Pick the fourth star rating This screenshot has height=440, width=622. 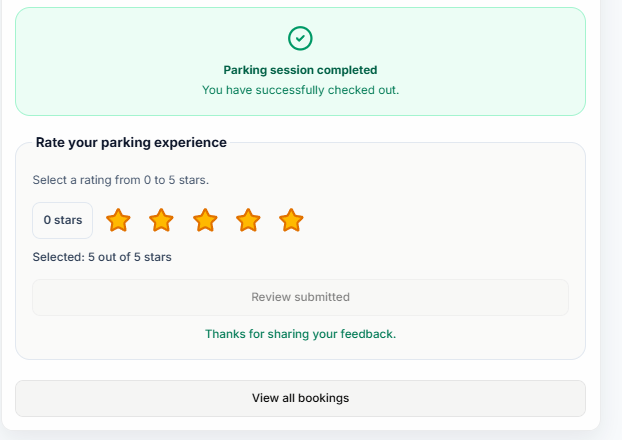(x=248, y=220)
